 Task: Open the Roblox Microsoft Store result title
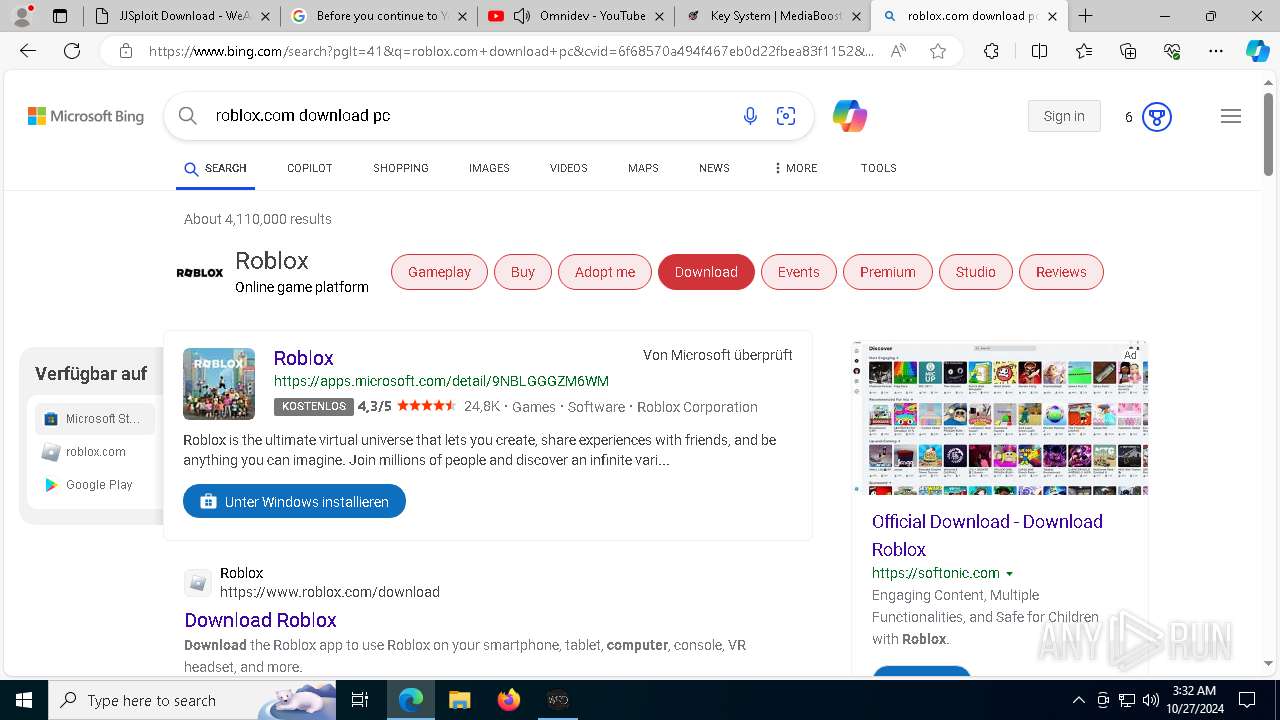tap(303, 358)
